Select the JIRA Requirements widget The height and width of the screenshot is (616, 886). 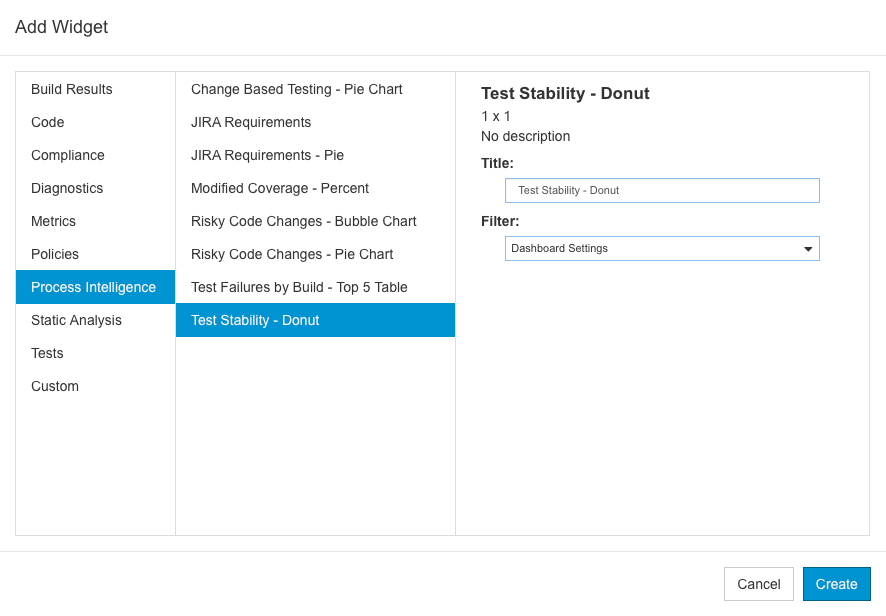[x=315, y=122]
